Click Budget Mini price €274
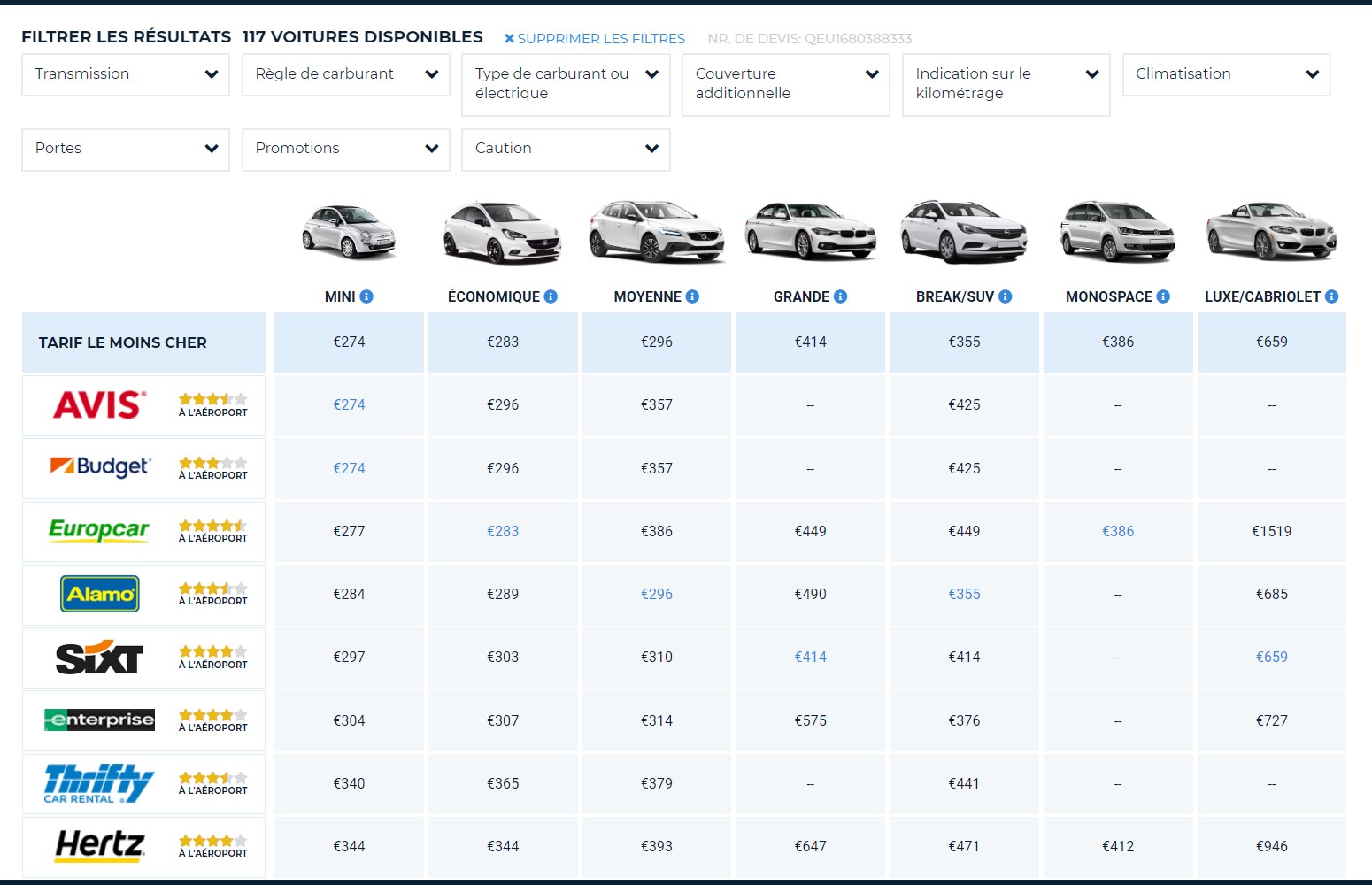The image size is (1372, 885). pos(349,468)
